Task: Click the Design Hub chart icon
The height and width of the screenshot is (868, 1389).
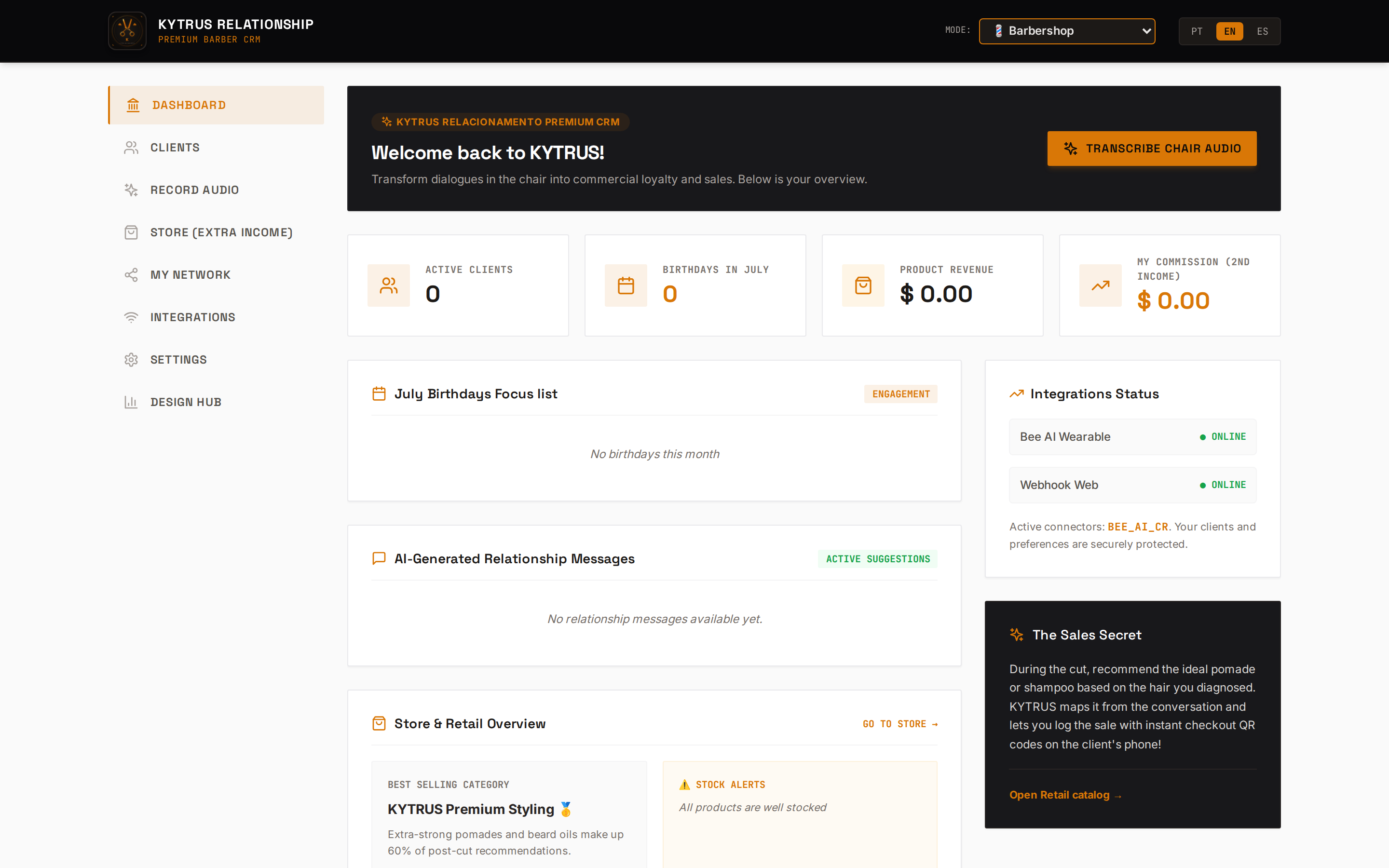Action: tap(132, 403)
